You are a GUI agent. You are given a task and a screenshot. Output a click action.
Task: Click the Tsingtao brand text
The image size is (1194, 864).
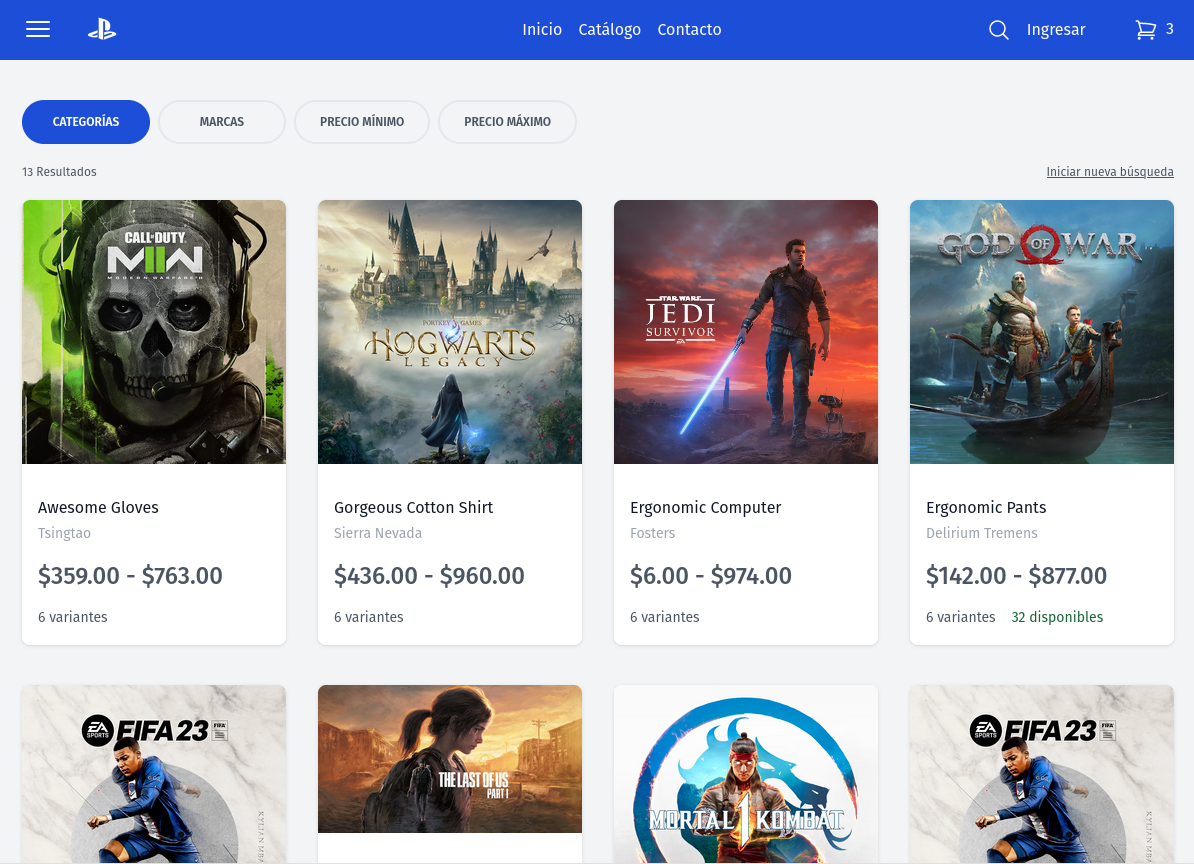pos(65,533)
